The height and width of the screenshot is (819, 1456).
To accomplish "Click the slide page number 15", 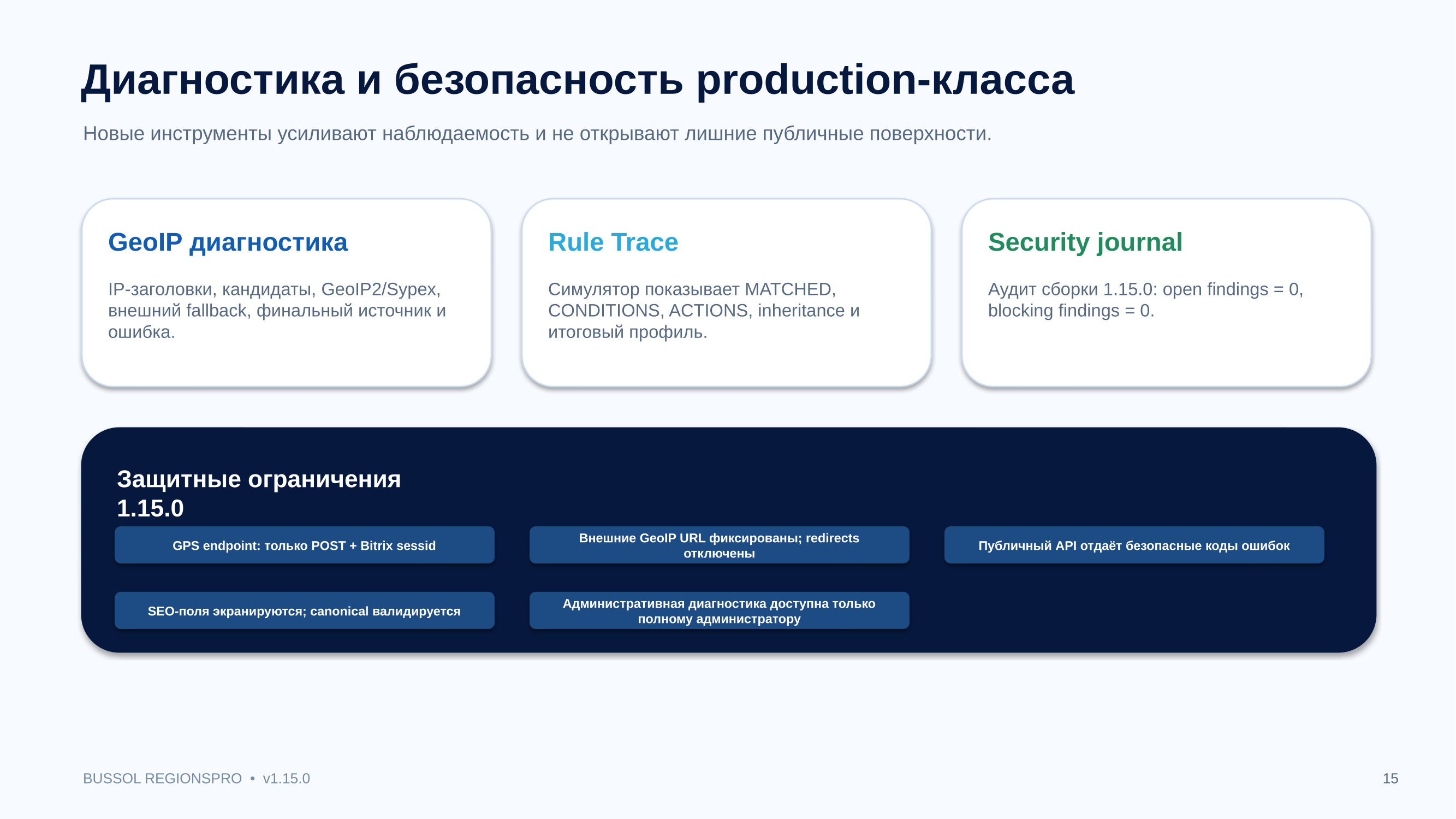I will tap(1390, 778).
